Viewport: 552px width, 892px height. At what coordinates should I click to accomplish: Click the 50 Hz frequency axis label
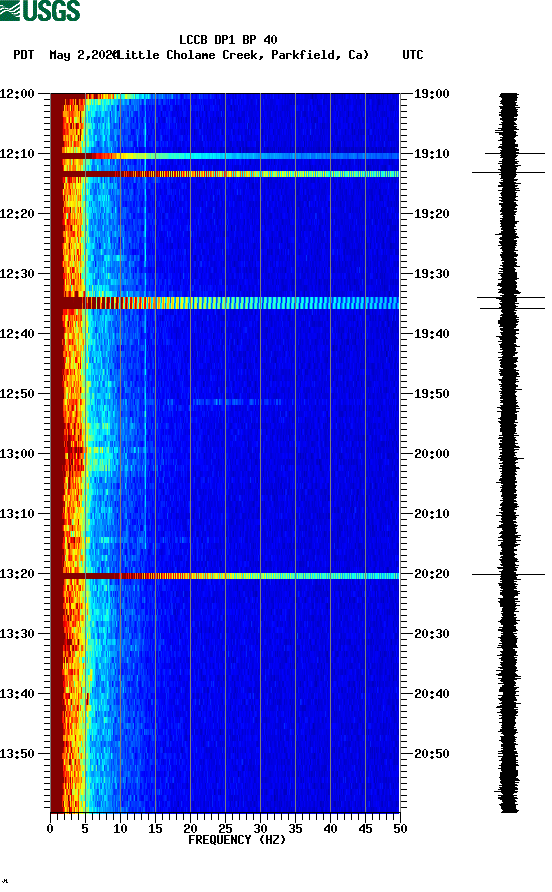point(400,829)
